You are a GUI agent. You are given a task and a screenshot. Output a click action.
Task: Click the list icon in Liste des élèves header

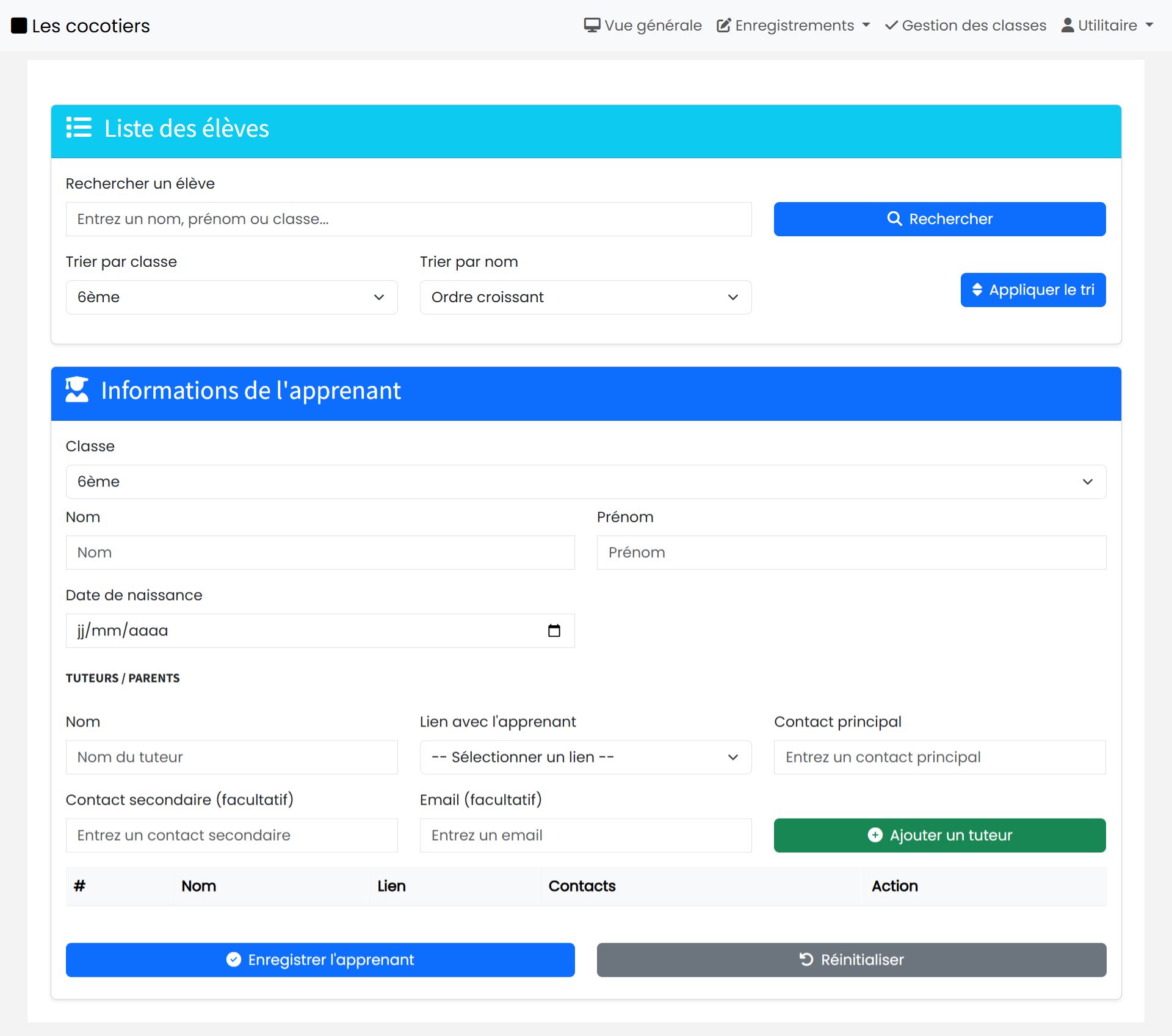point(79,128)
